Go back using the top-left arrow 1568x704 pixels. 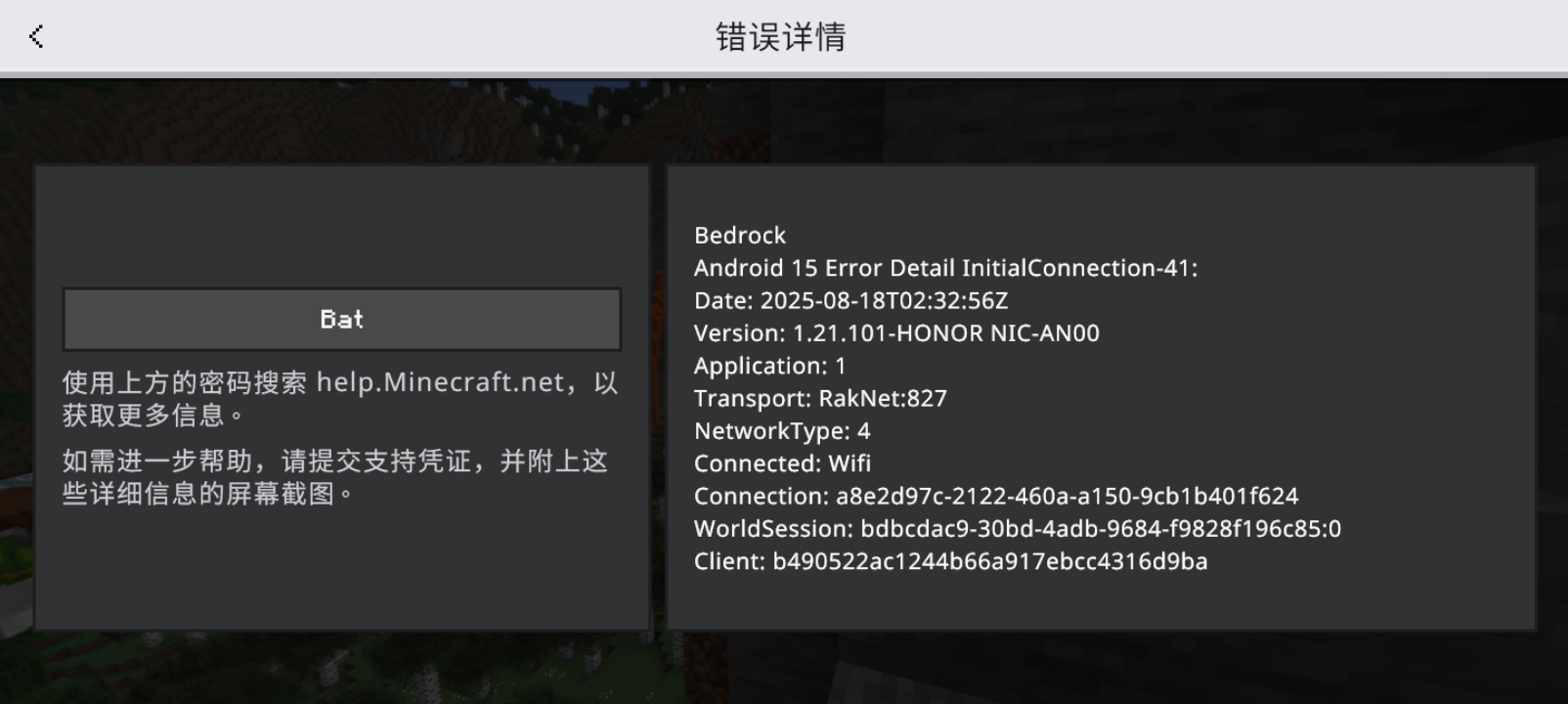[x=36, y=36]
